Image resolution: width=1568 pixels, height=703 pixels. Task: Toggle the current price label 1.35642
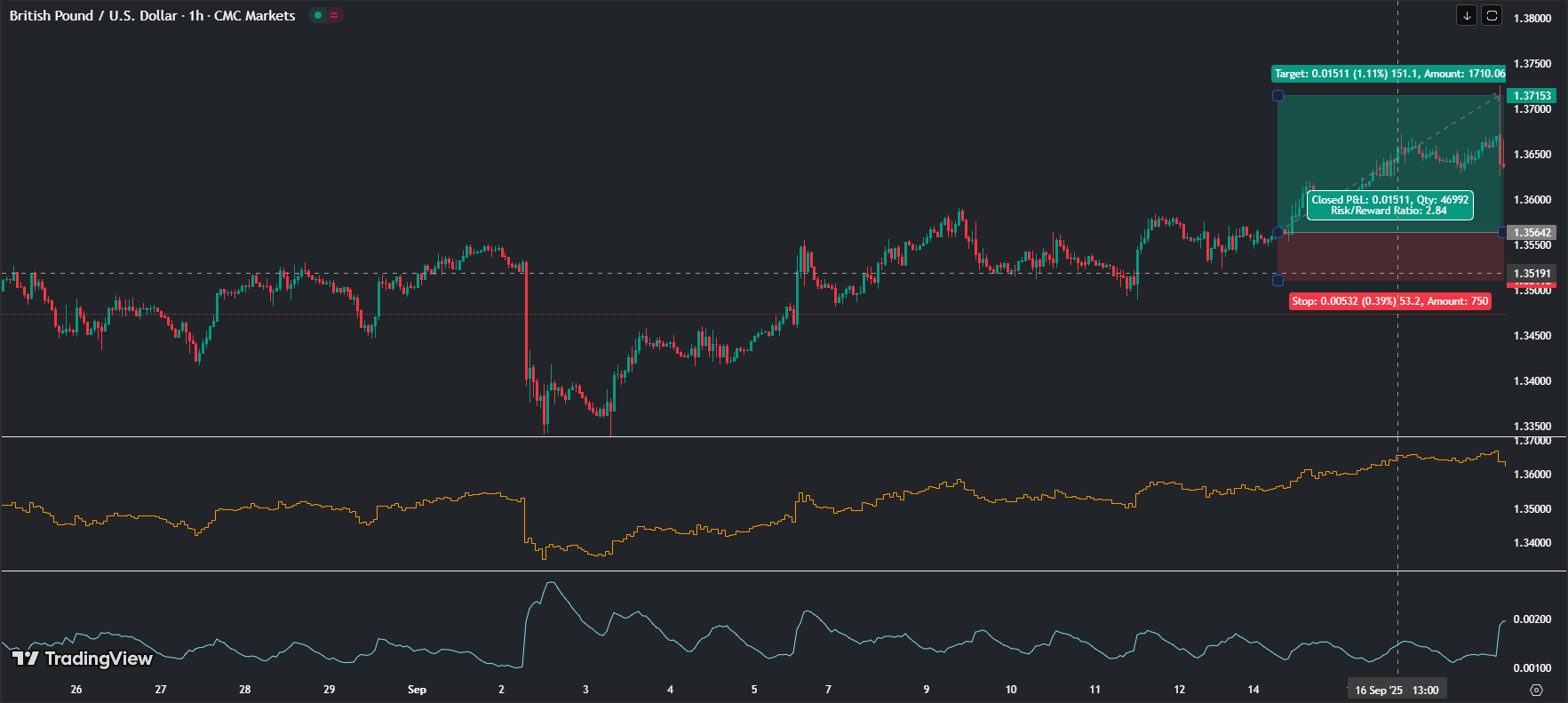(1532, 232)
